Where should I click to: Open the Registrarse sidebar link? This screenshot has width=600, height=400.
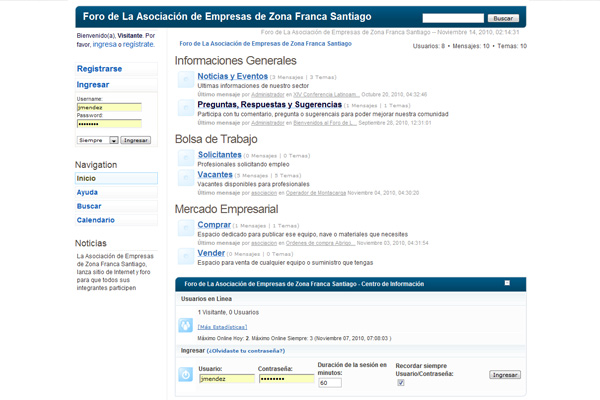(x=99, y=69)
